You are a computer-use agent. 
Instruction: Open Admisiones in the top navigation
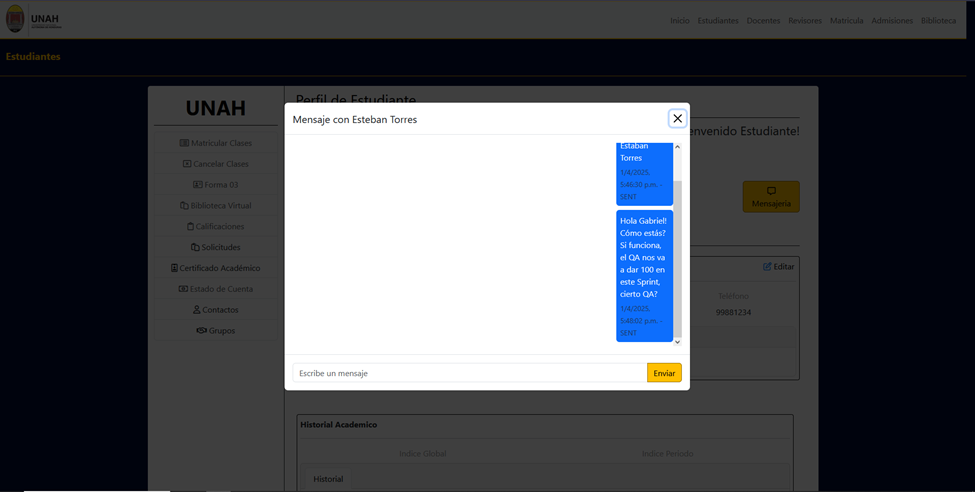point(892,21)
